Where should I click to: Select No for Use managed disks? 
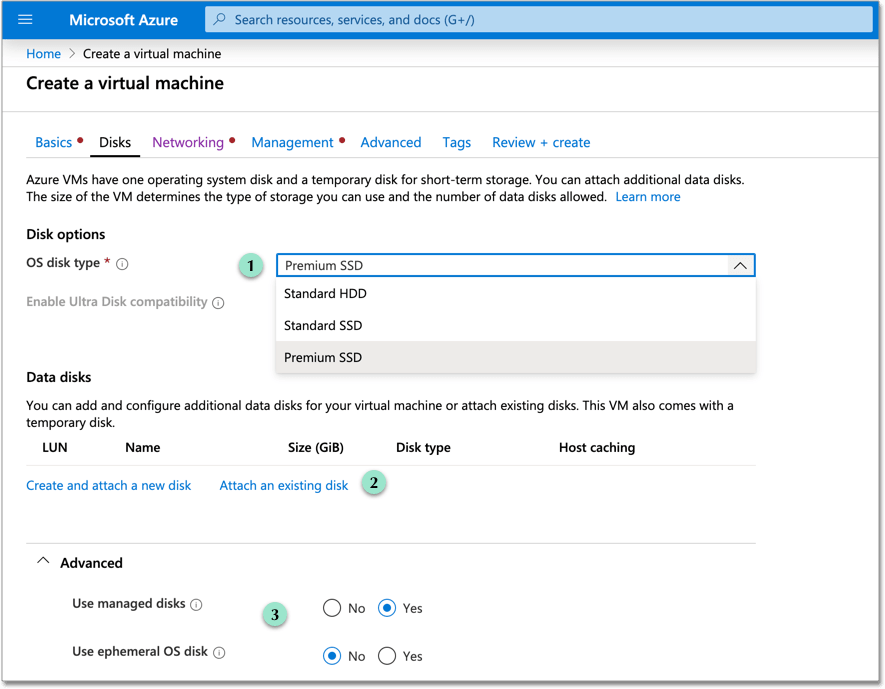[x=334, y=608]
